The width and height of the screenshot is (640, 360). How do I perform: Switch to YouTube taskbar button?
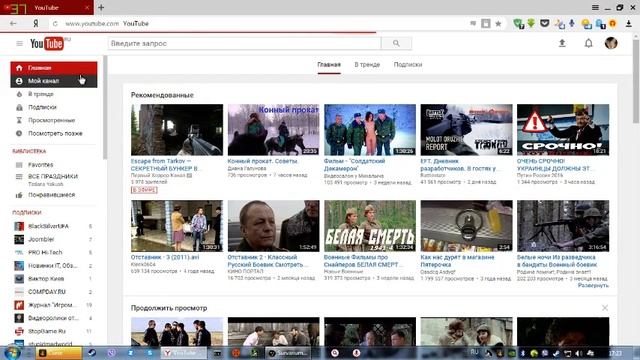tap(184, 353)
